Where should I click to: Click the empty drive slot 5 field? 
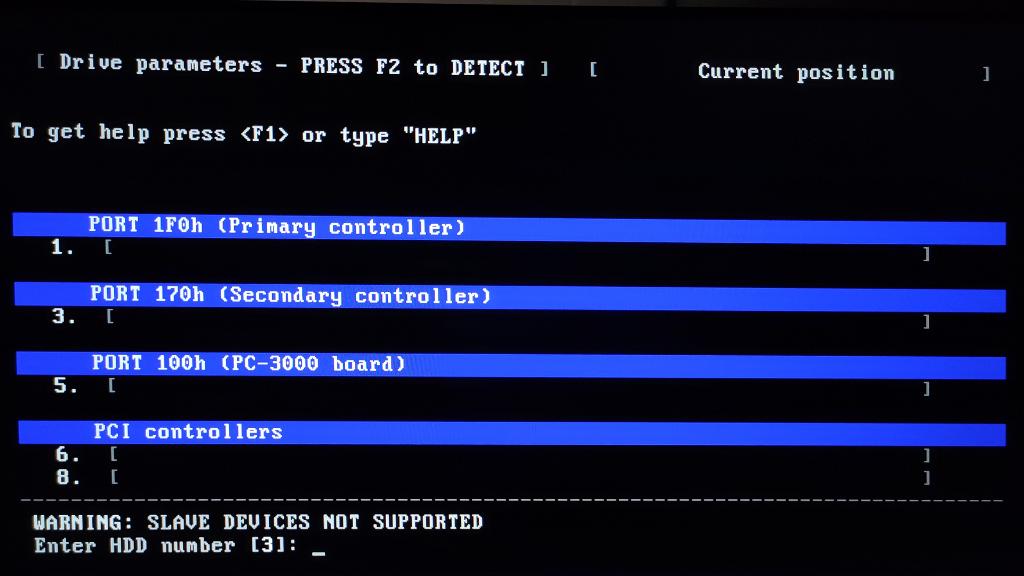[517, 387]
